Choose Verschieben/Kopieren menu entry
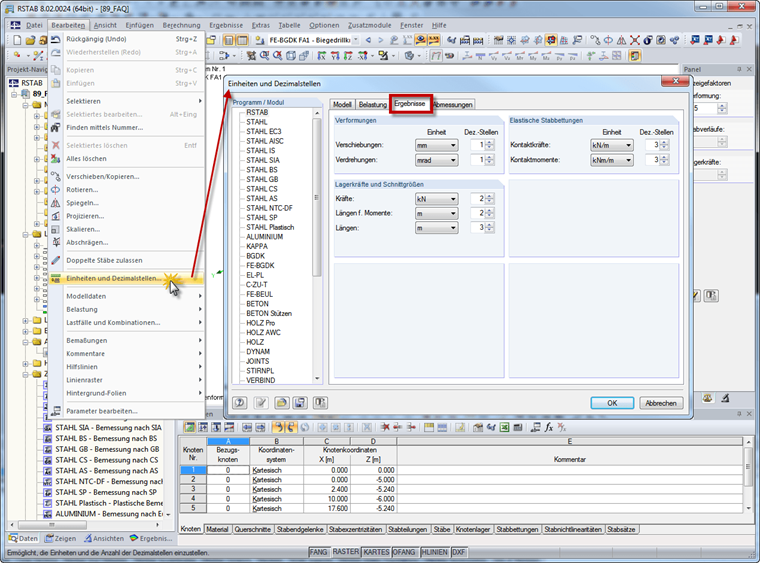This screenshot has height=563, width=760. 126,176
